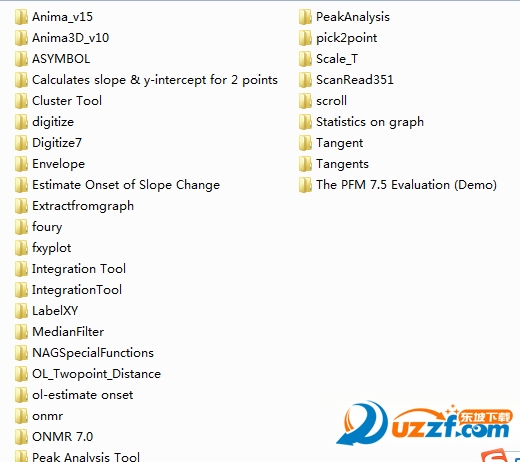Select the Tangents folder icon
520x462 pixels.
point(305,164)
